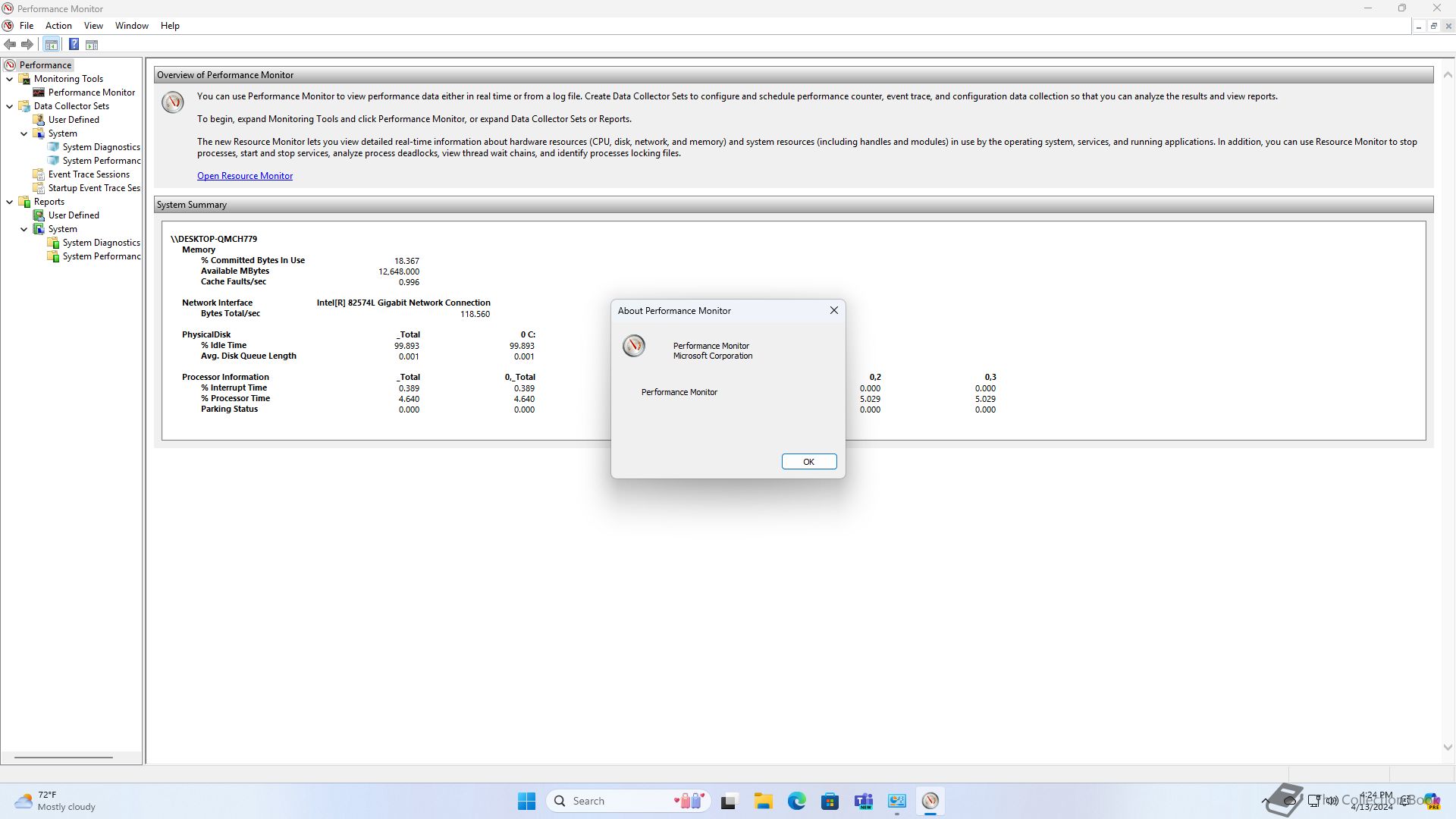Toggle the Show/Hide Action Pane icon
The height and width of the screenshot is (819, 1456).
pos(92,45)
